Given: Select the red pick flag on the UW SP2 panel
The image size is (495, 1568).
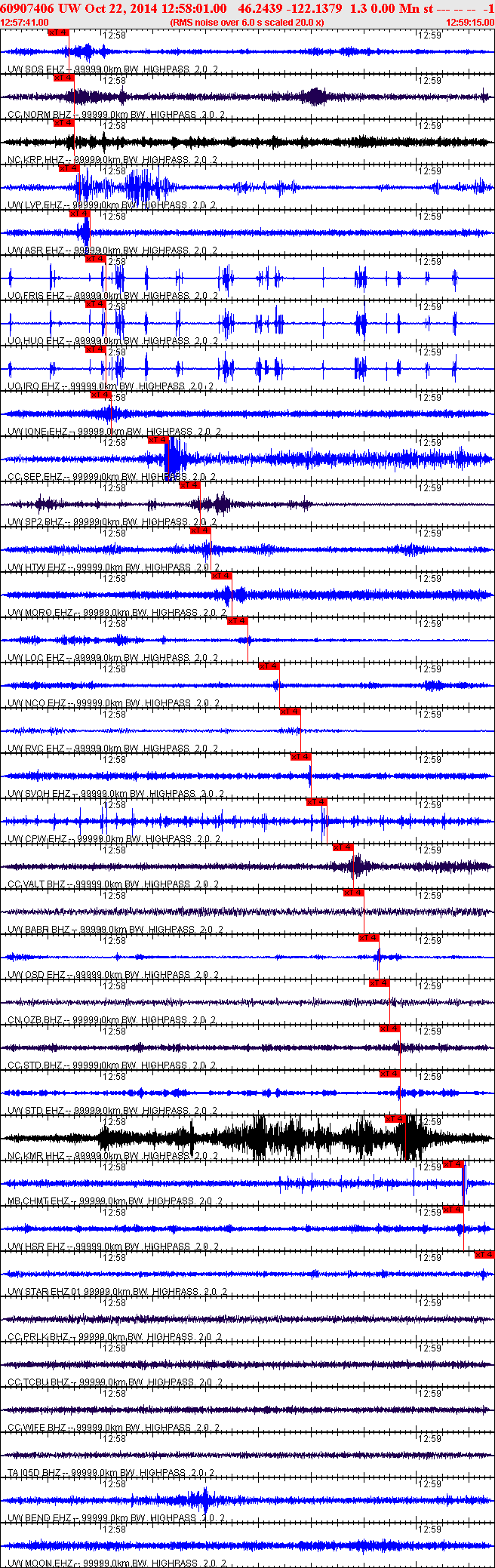Looking at the screenshot, I should [190, 484].
